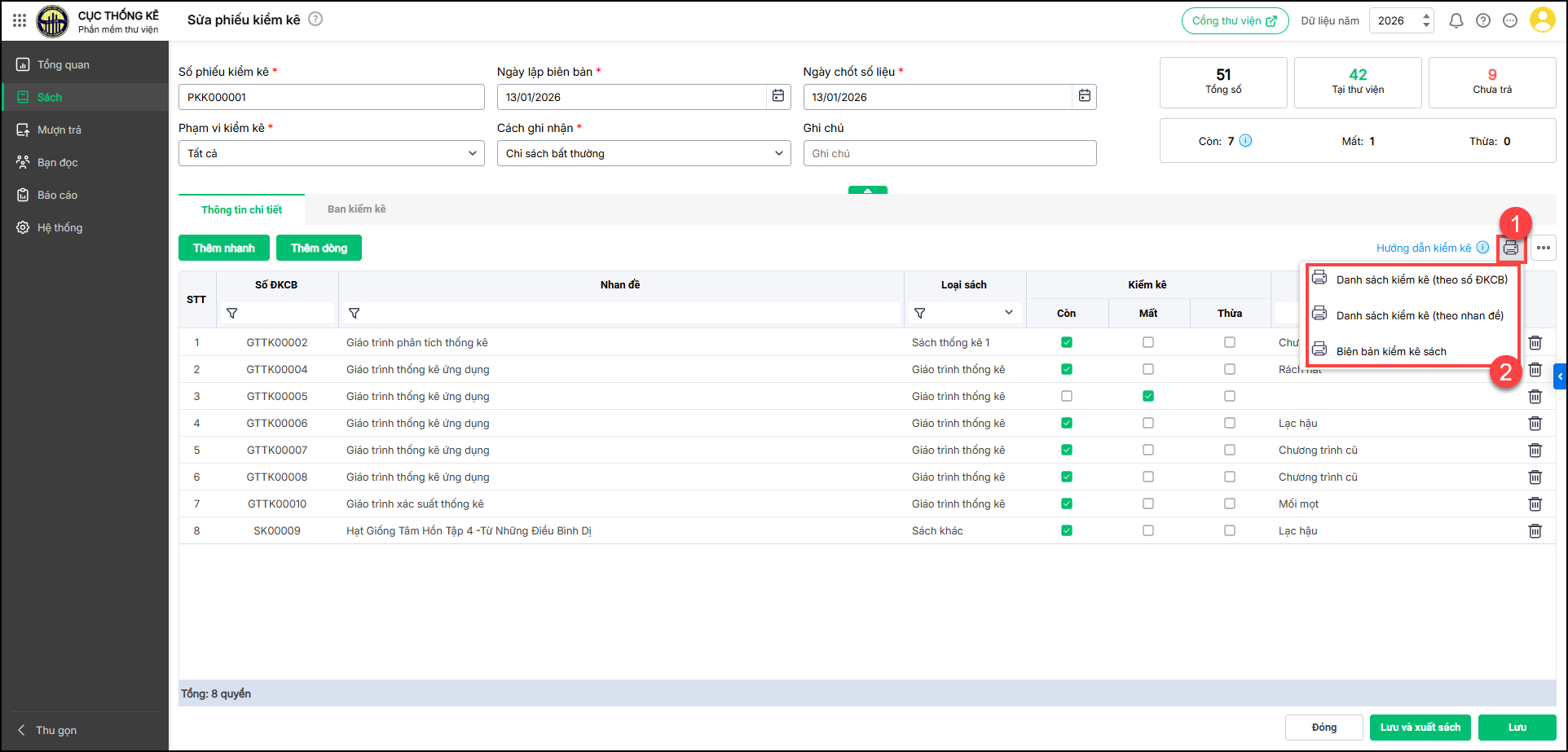Uncheck the Mất checkbox for GTTK00005
This screenshot has height=752, width=1568.
[1147, 397]
